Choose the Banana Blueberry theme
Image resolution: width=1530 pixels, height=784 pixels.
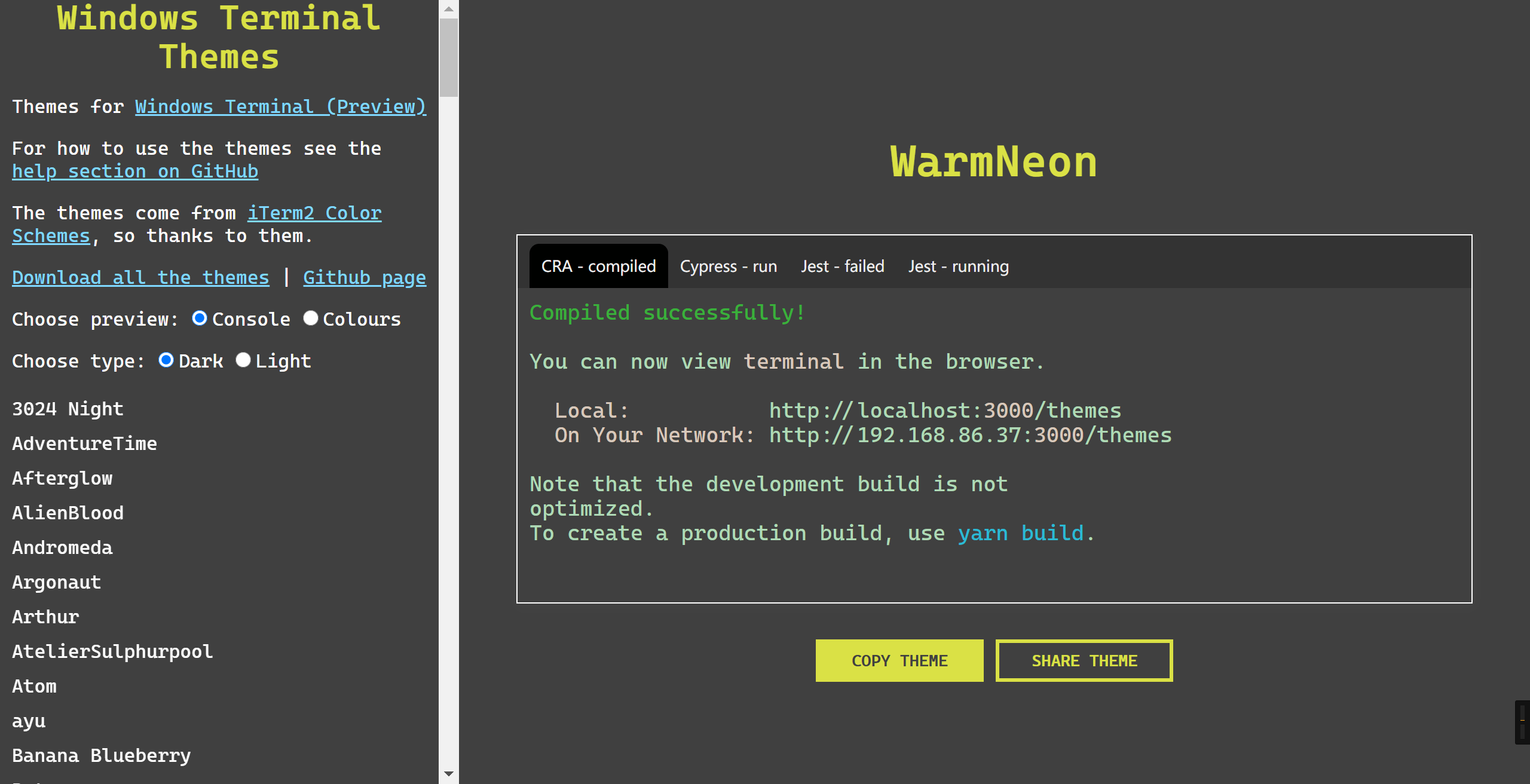tap(102, 756)
